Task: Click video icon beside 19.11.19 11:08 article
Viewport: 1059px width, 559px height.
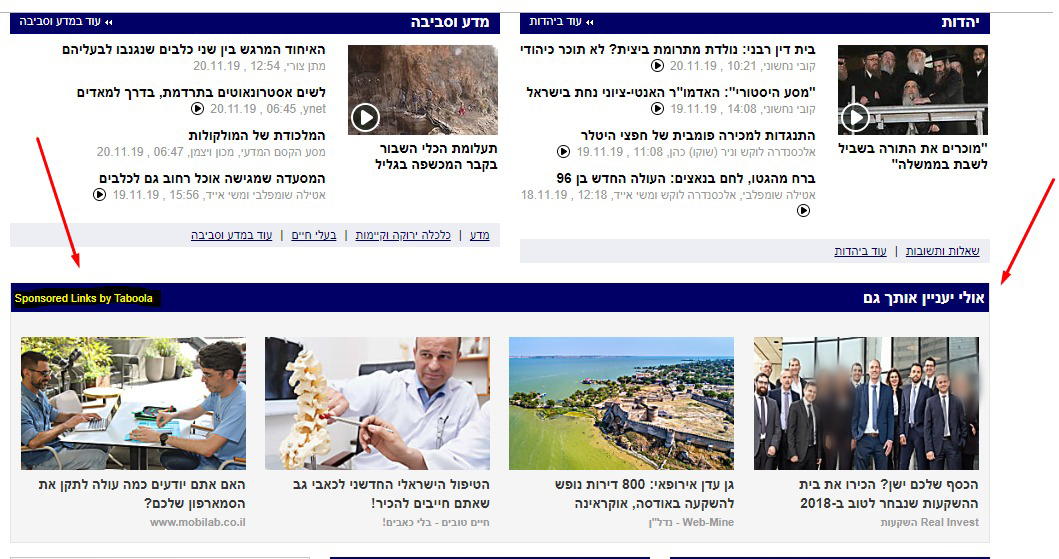Action: click(563, 152)
